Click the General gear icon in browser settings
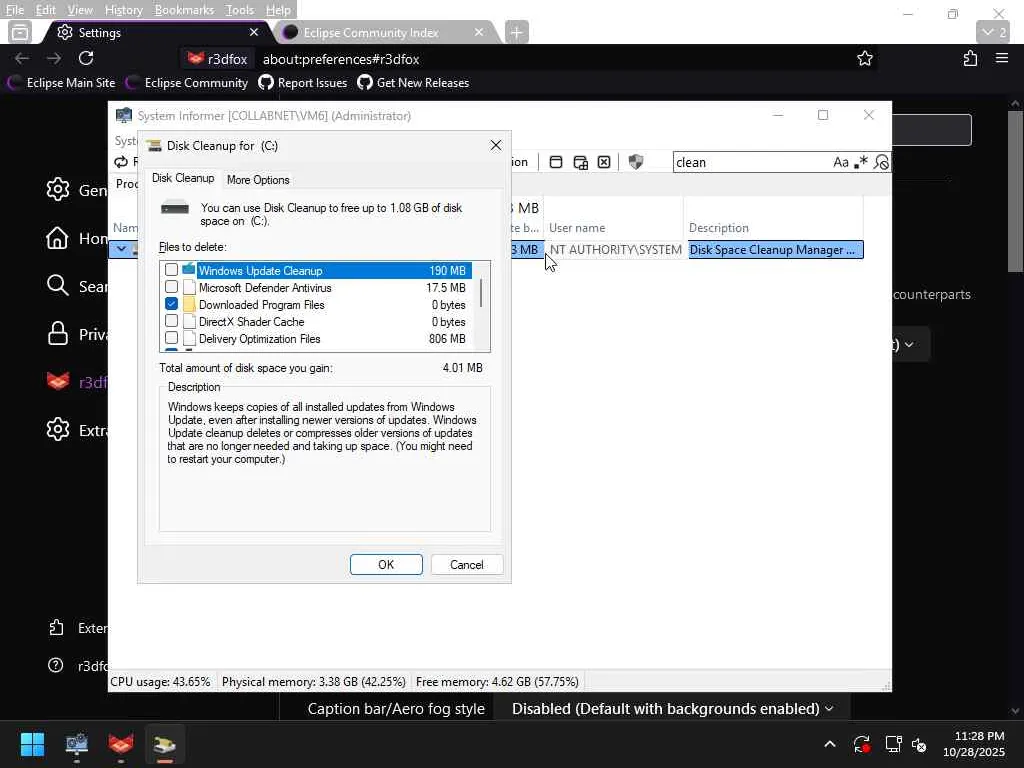This screenshot has height=768, width=1024. 57,189
